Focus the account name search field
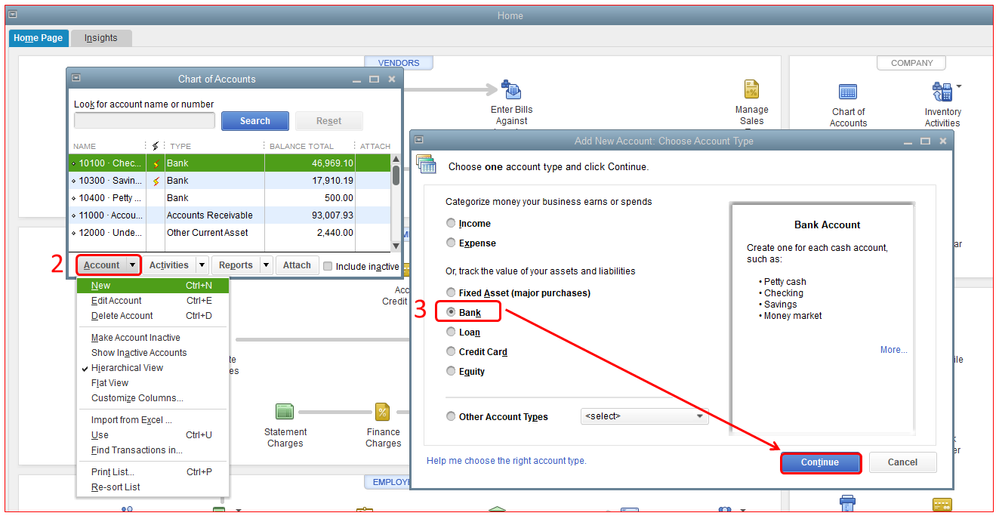The height and width of the screenshot is (520, 999). coord(144,120)
